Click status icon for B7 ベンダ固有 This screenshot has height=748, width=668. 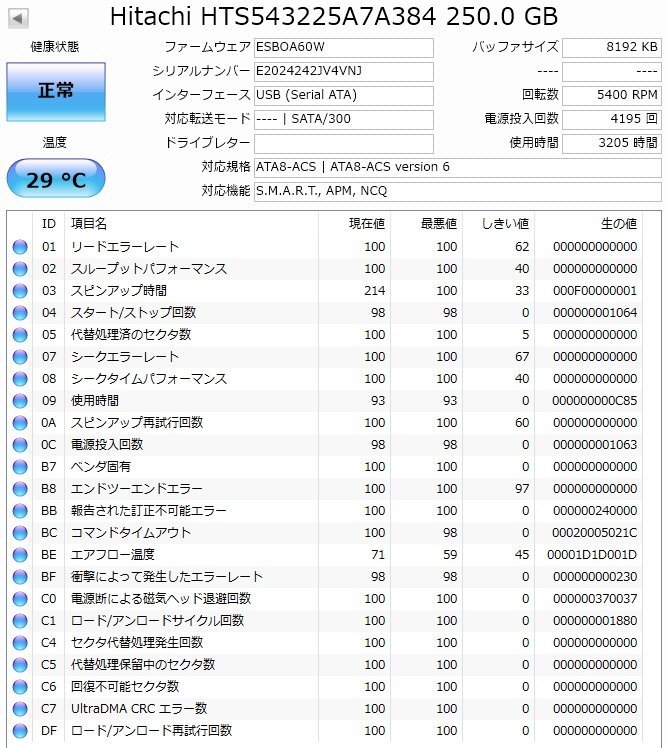(x=20, y=467)
